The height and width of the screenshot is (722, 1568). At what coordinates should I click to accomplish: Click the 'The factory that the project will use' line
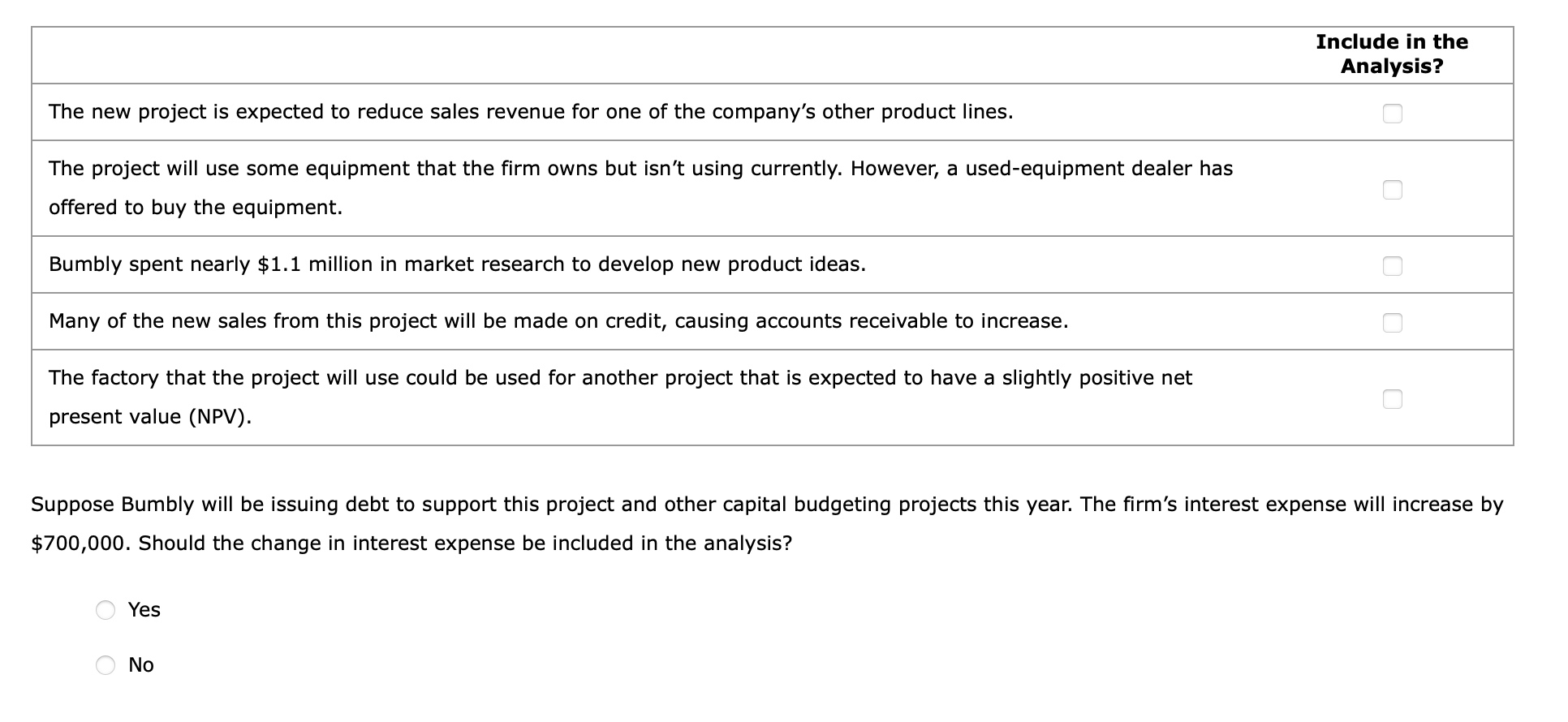point(620,378)
